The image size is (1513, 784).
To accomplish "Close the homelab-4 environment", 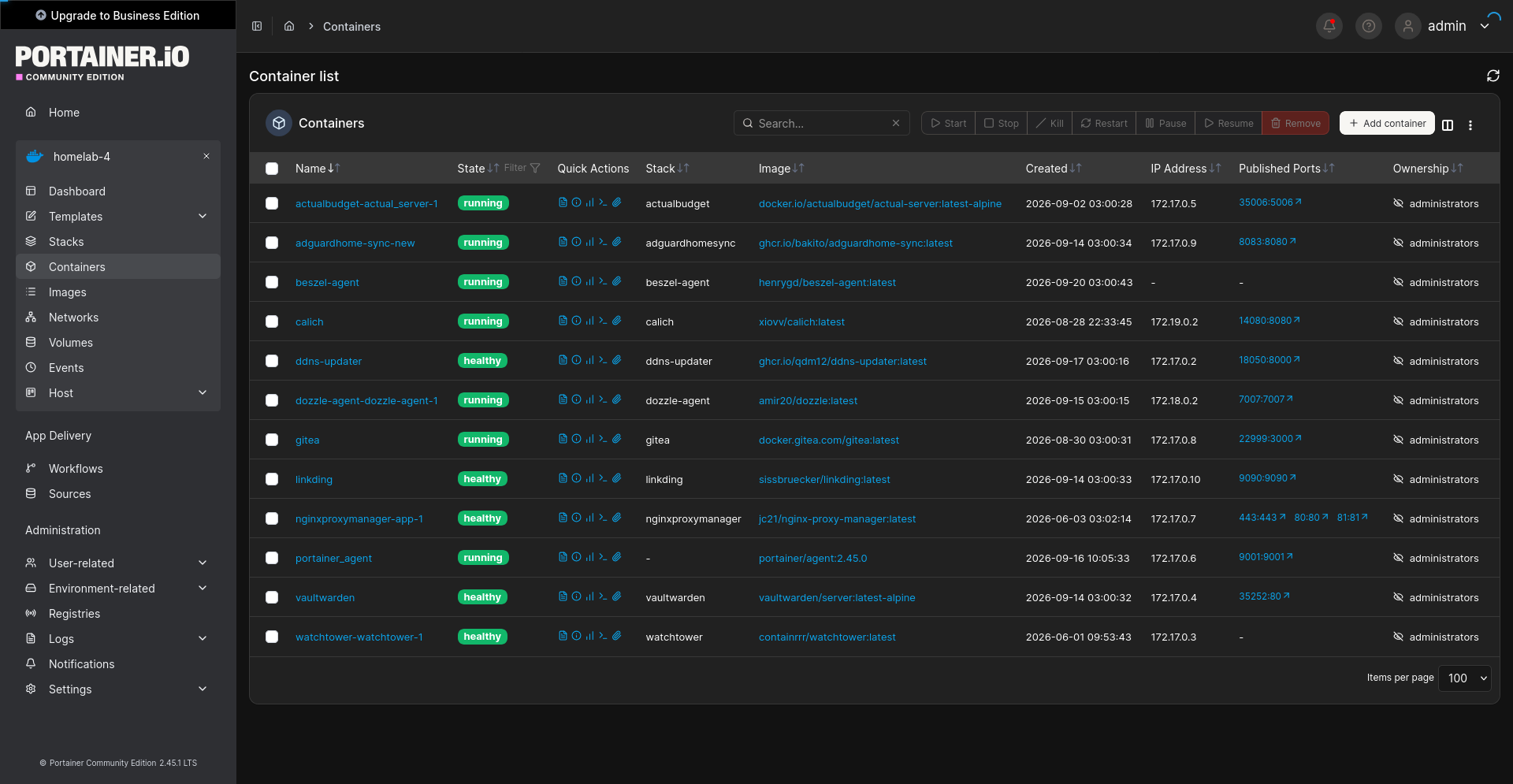I will point(206,156).
